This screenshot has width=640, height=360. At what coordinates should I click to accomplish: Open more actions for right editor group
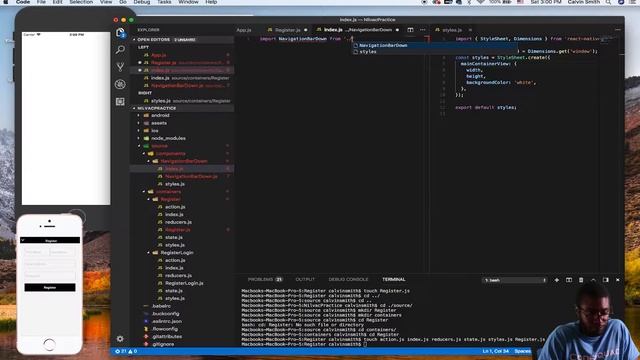(x=618, y=30)
